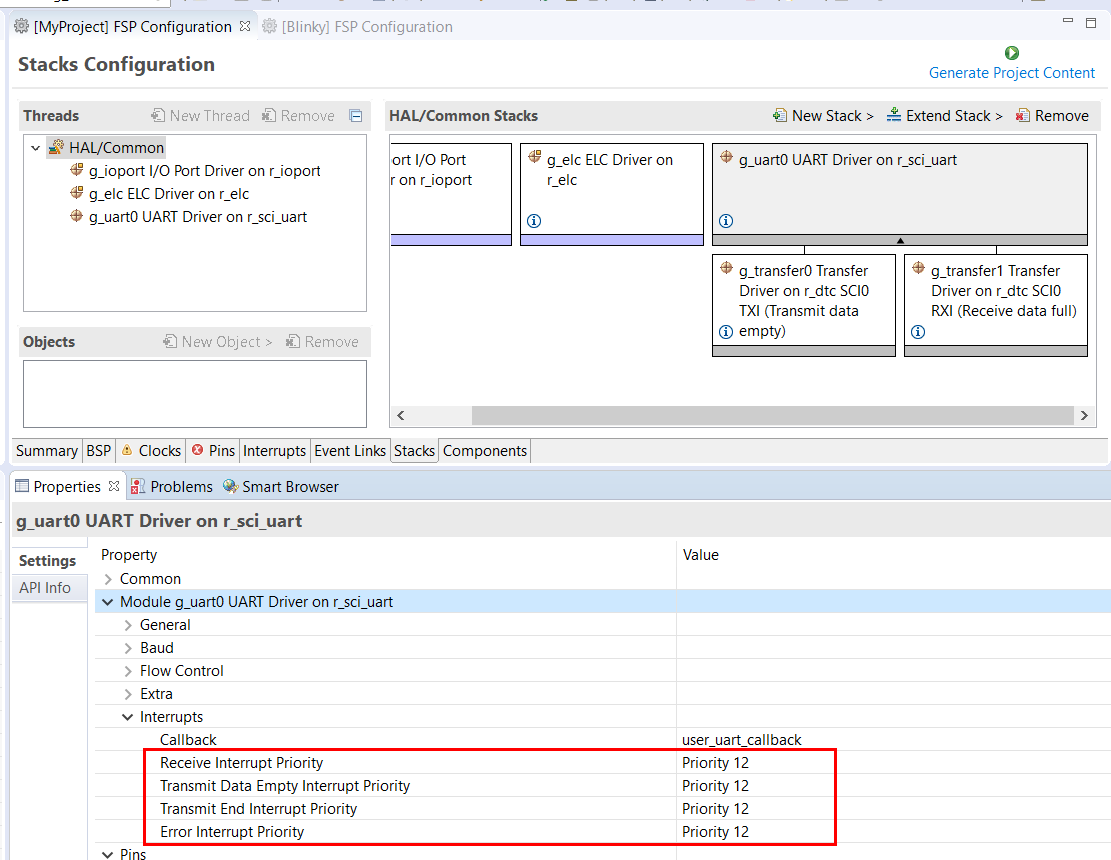Expand the Extra property group
The height and width of the screenshot is (860, 1111).
tap(128, 694)
